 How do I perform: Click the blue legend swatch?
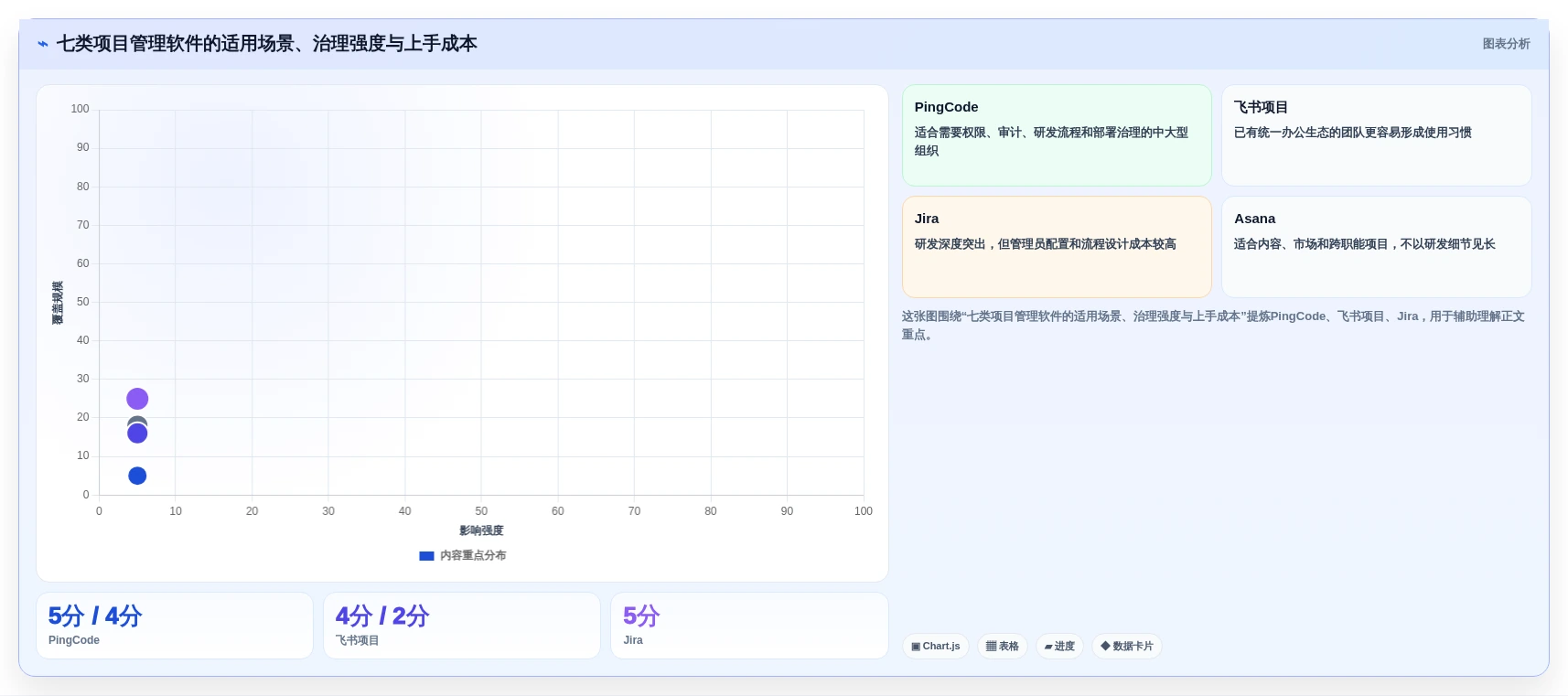(x=426, y=556)
